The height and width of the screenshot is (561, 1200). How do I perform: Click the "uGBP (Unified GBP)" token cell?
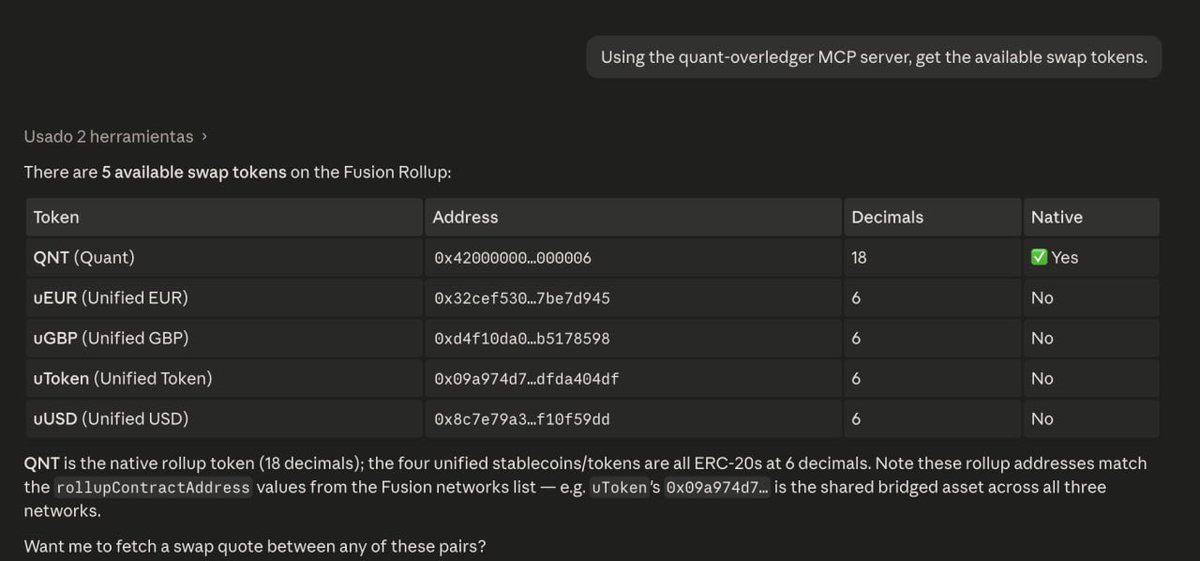(x=224, y=338)
